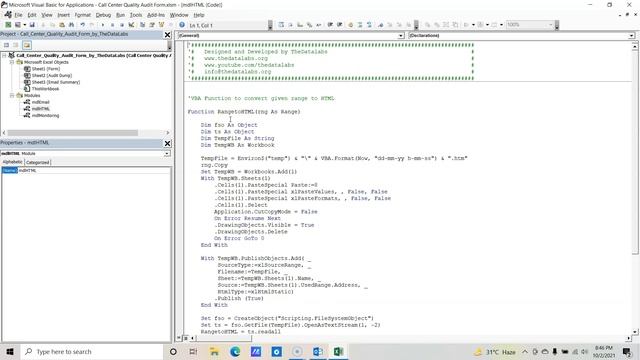Click the code window vertical scrollbar
This screenshot has height=360, width=640.
[x=635, y=151]
